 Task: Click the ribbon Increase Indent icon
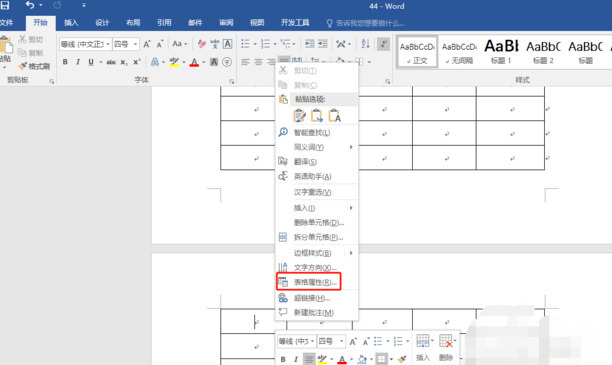[x=322, y=44]
